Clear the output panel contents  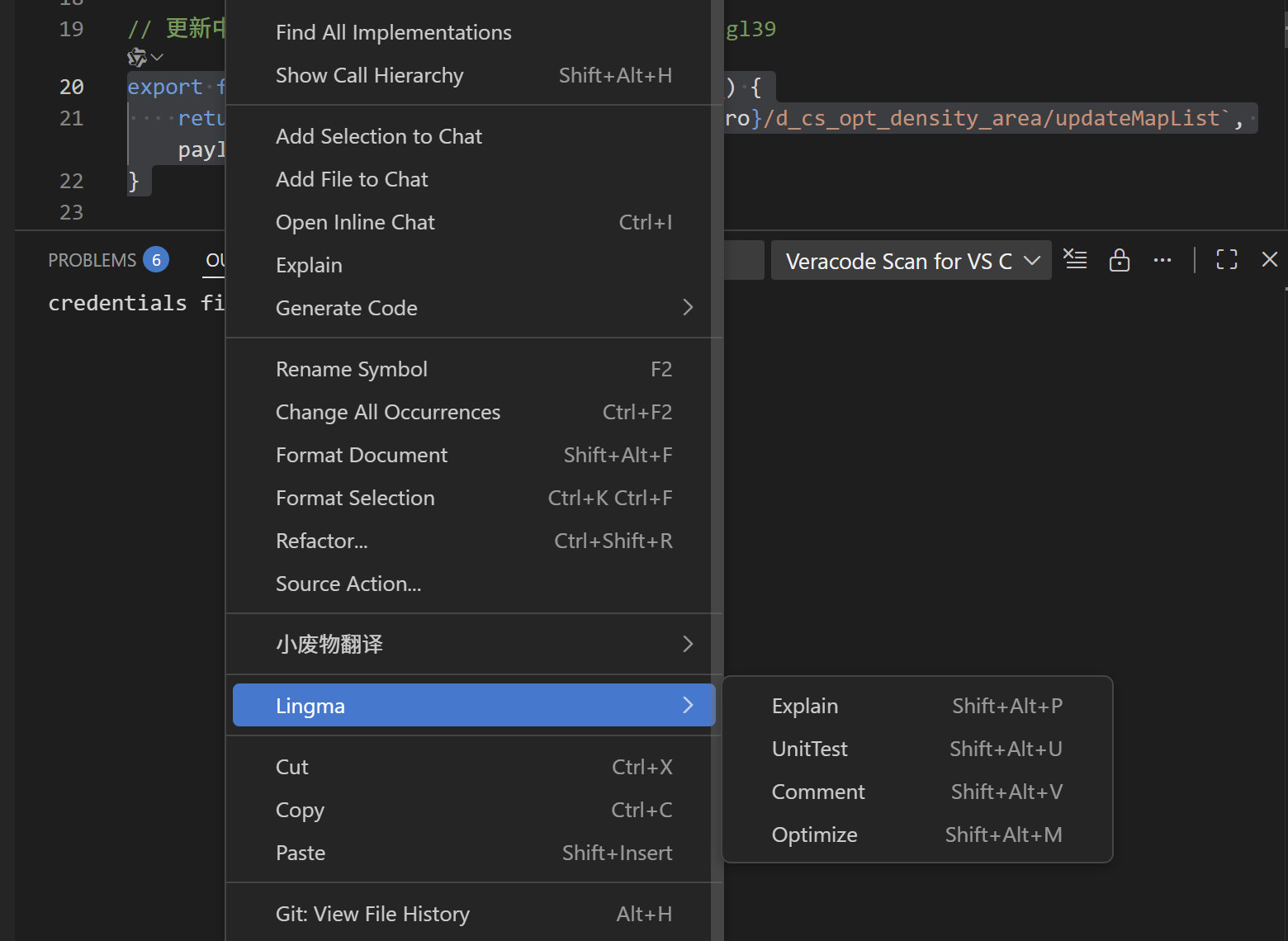tap(1075, 259)
